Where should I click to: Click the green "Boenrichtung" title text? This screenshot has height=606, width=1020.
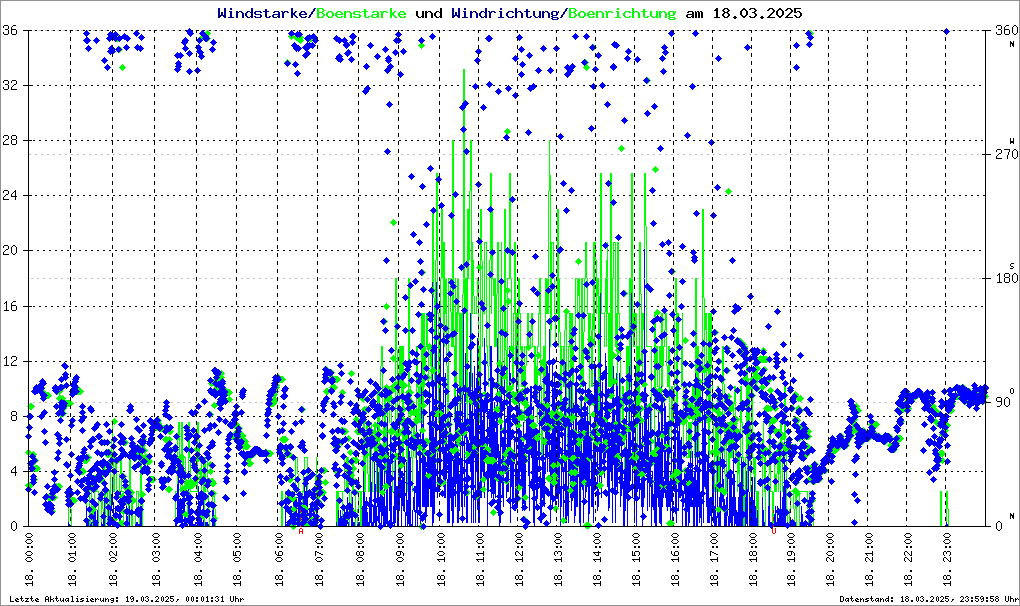point(622,14)
